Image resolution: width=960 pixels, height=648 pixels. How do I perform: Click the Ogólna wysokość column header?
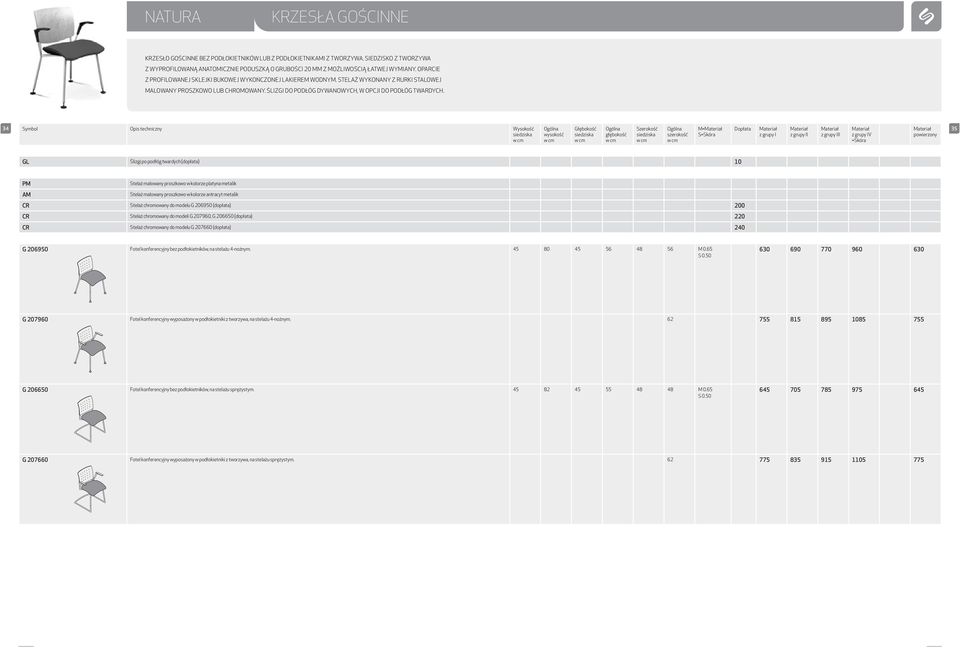(x=553, y=135)
